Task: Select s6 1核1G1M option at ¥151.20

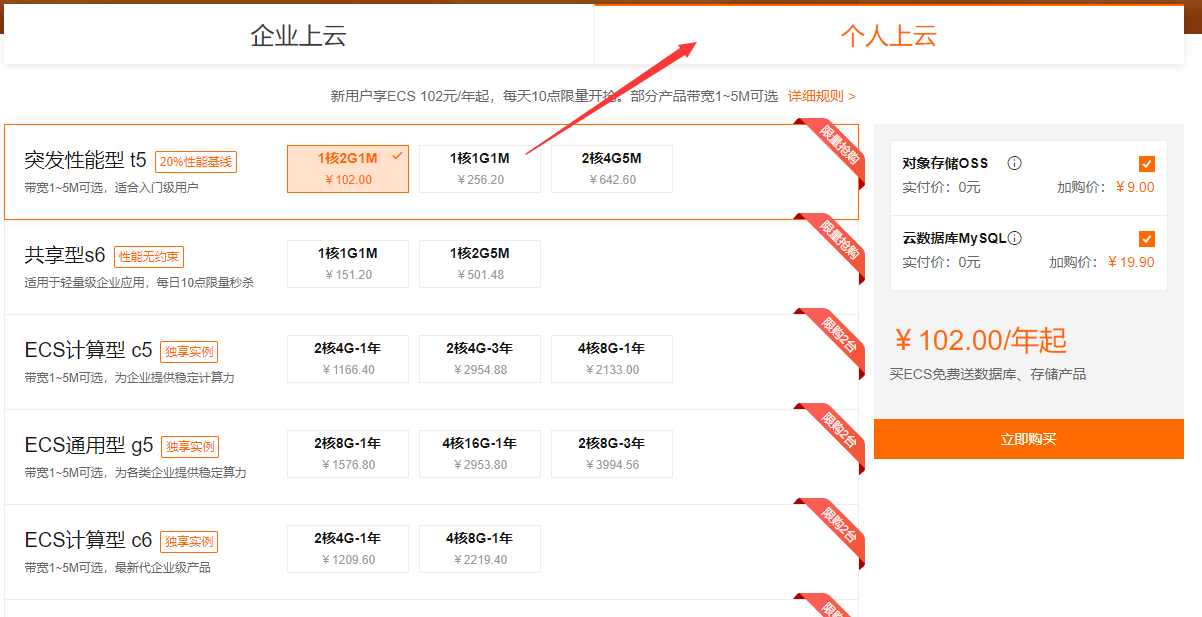Action: [348, 264]
